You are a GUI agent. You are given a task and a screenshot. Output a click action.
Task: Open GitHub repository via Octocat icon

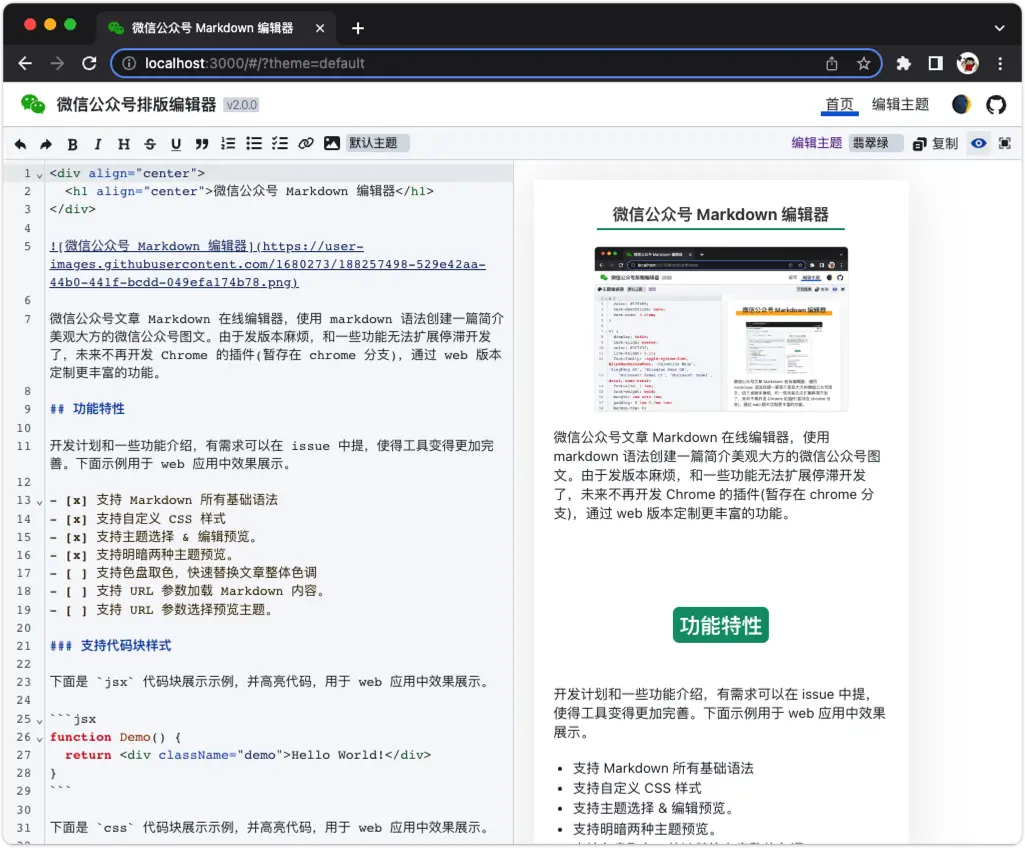pyautogui.click(x=996, y=105)
